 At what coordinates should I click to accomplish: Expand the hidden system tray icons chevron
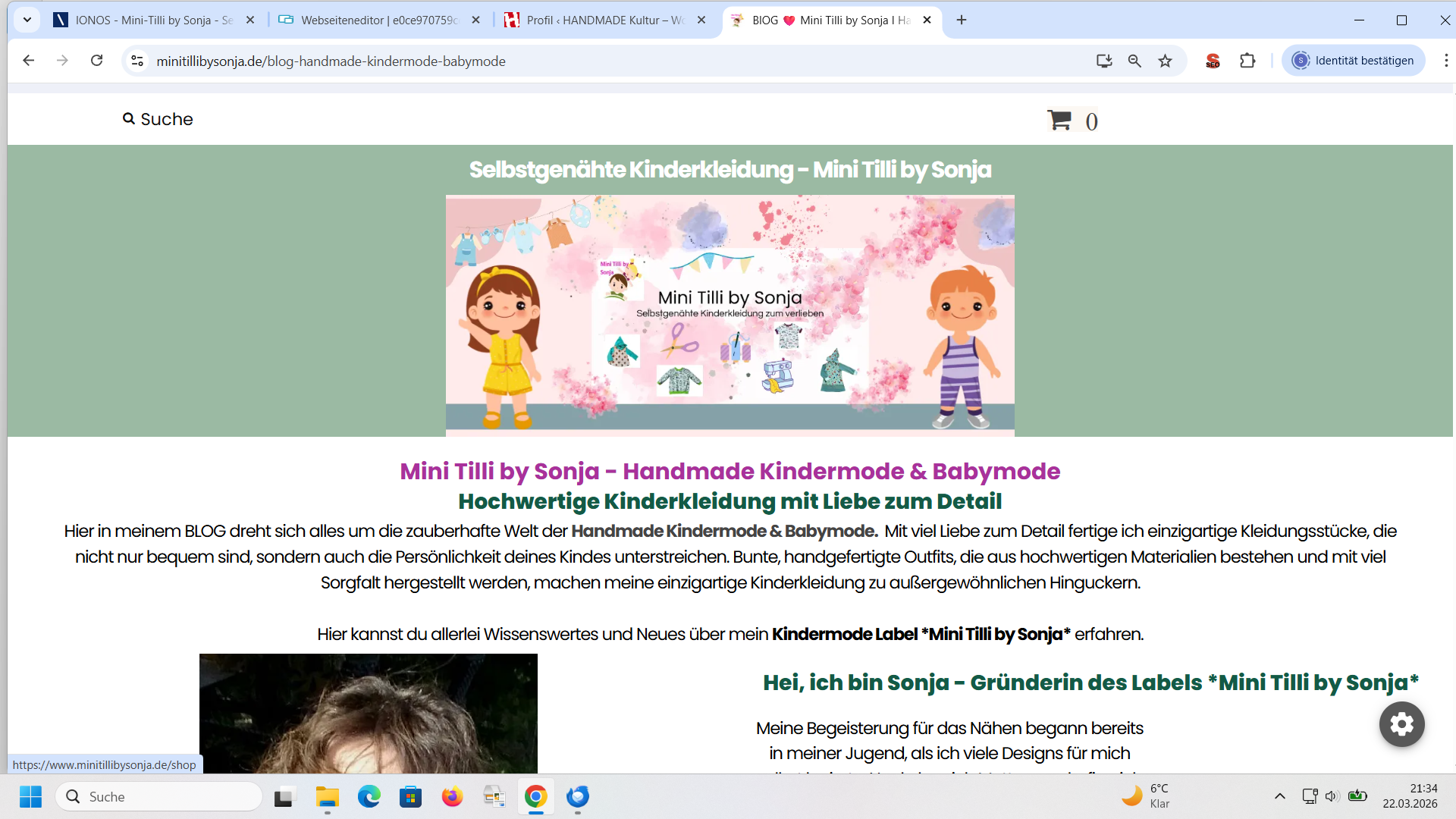[x=1280, y=796]
